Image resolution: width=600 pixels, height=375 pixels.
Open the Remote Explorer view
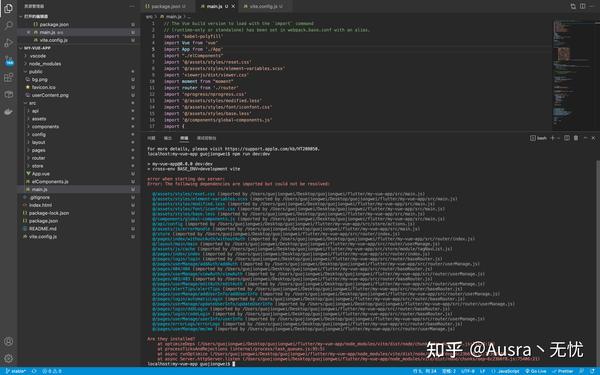[x=8, y=95]
